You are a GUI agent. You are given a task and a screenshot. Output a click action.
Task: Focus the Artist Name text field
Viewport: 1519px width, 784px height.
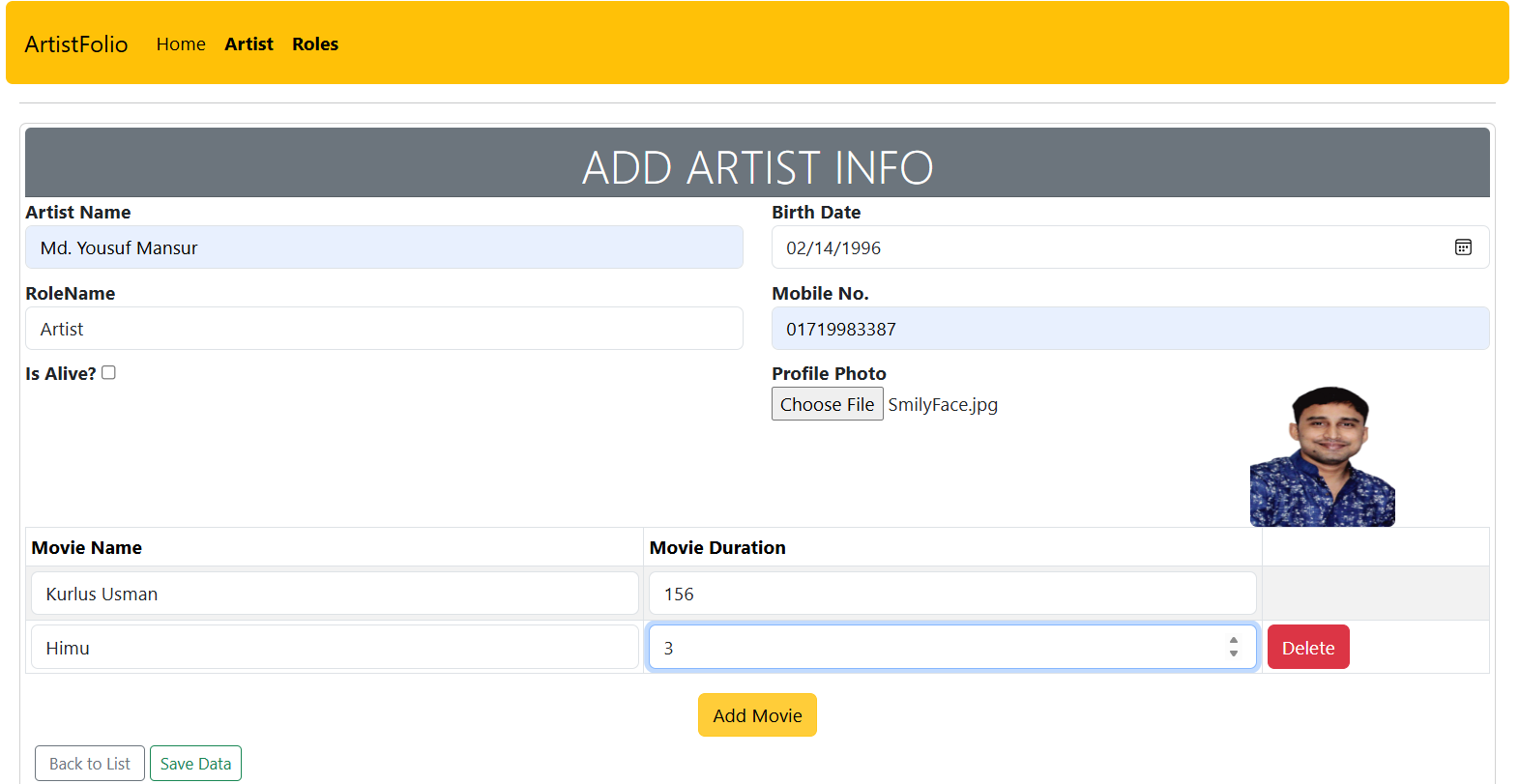click(384, 247)
